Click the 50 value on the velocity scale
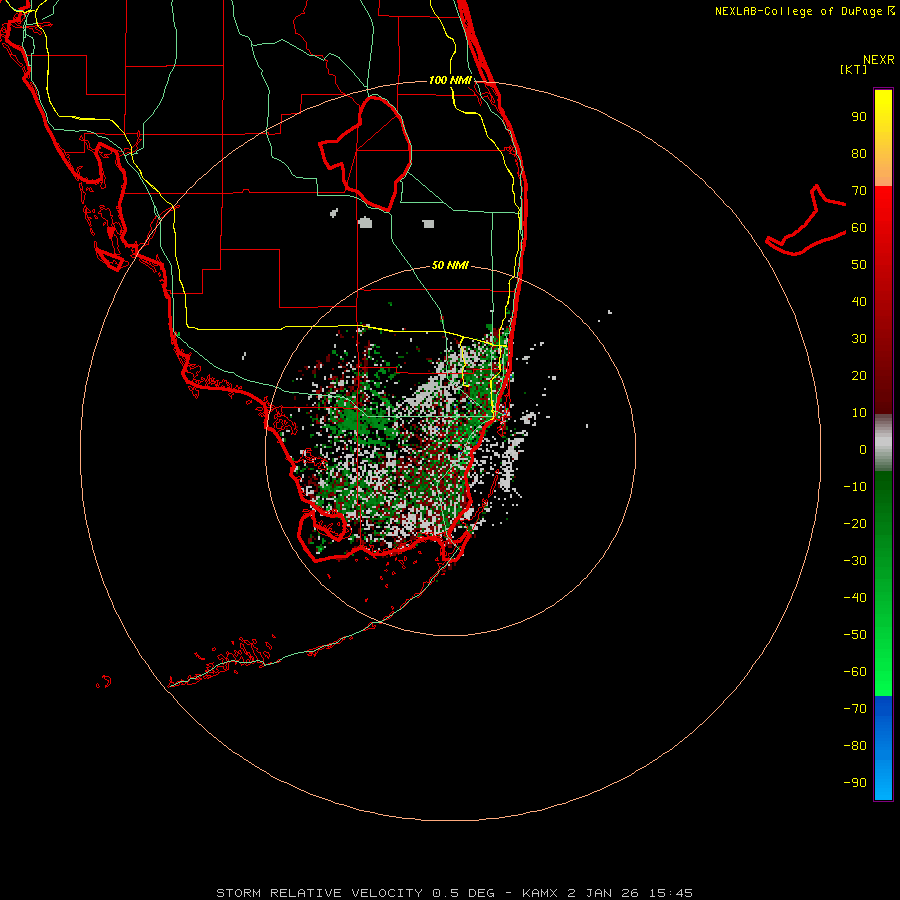 [859, 265]
